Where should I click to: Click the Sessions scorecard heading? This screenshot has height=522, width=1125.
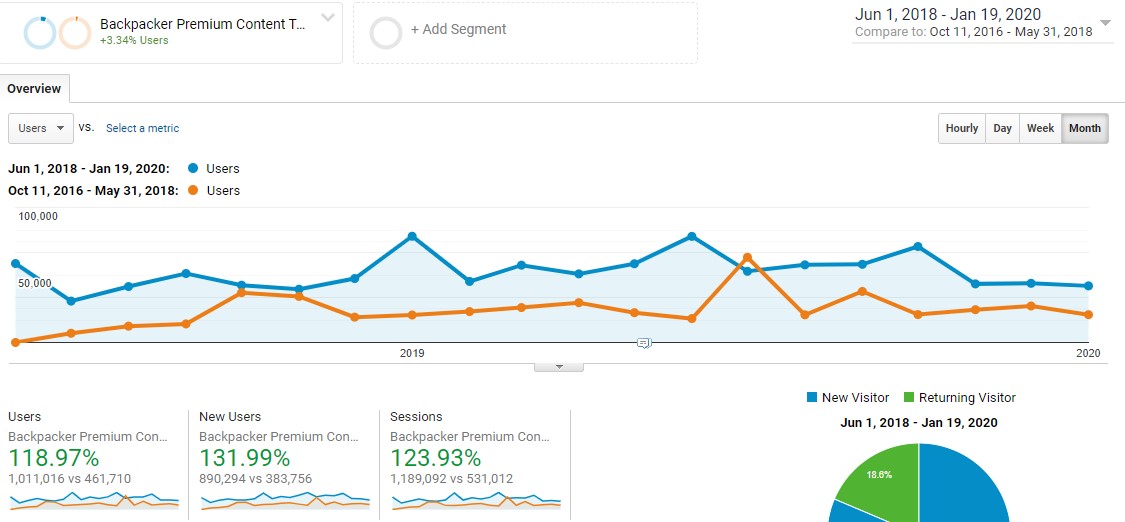(x=416, y=417)
